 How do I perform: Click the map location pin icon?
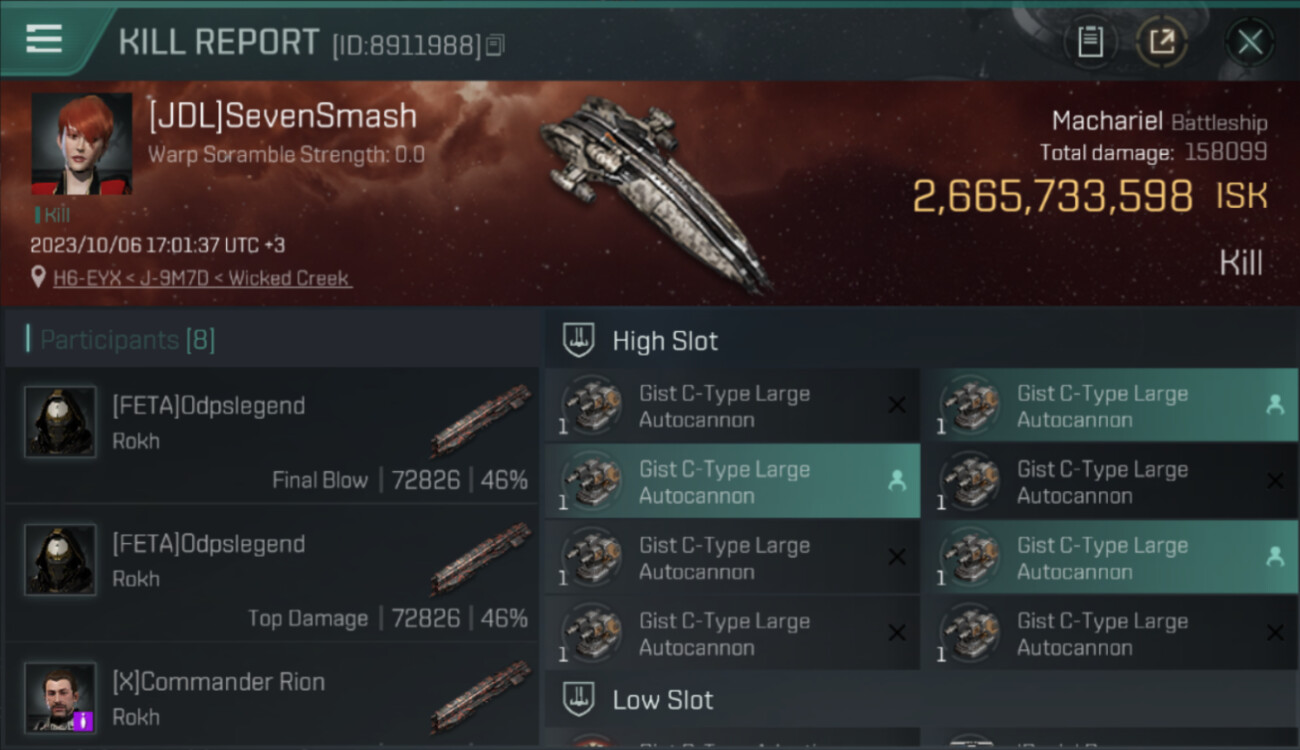38,277
